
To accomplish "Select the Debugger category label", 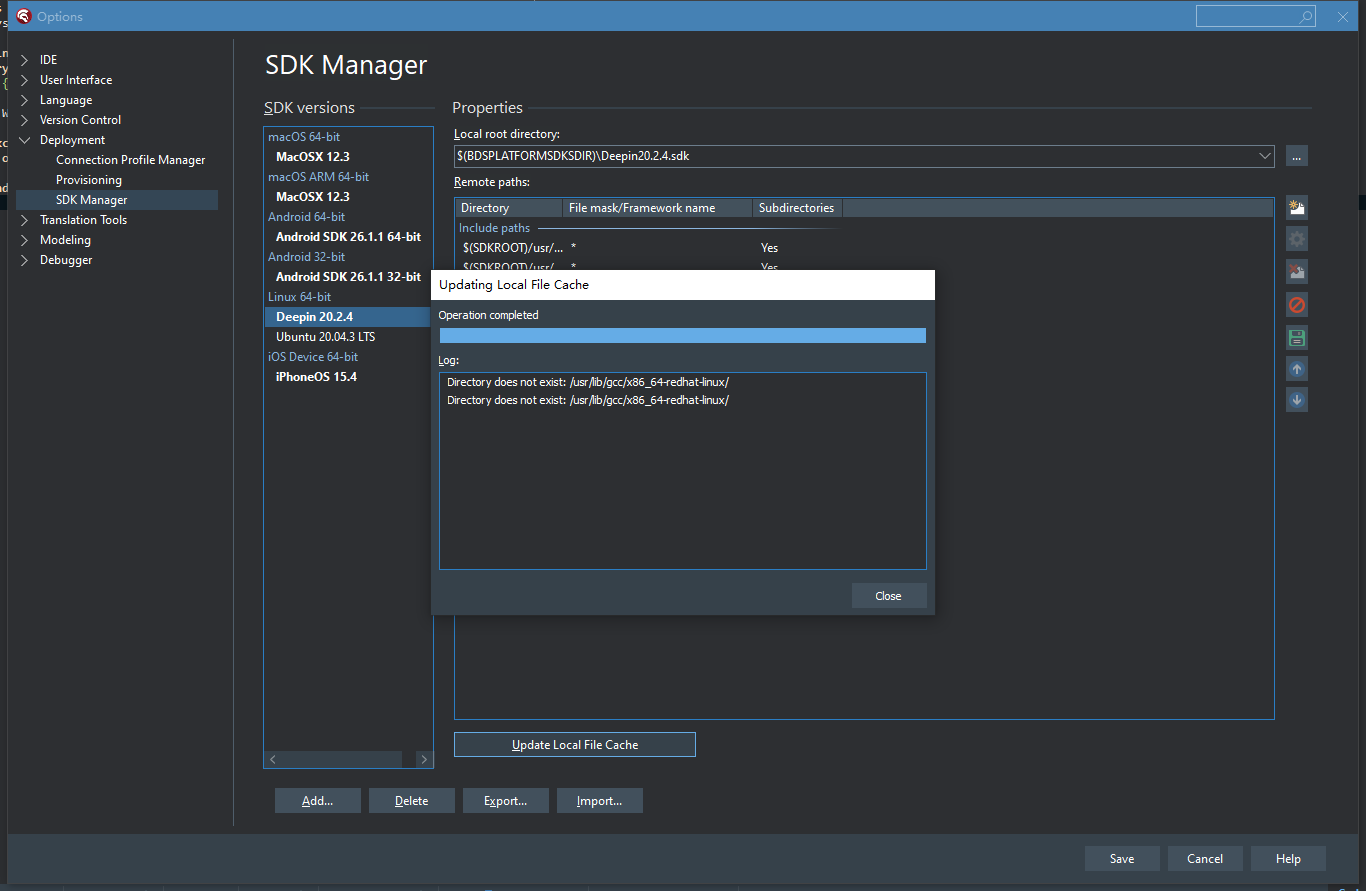I will (66, 260).
